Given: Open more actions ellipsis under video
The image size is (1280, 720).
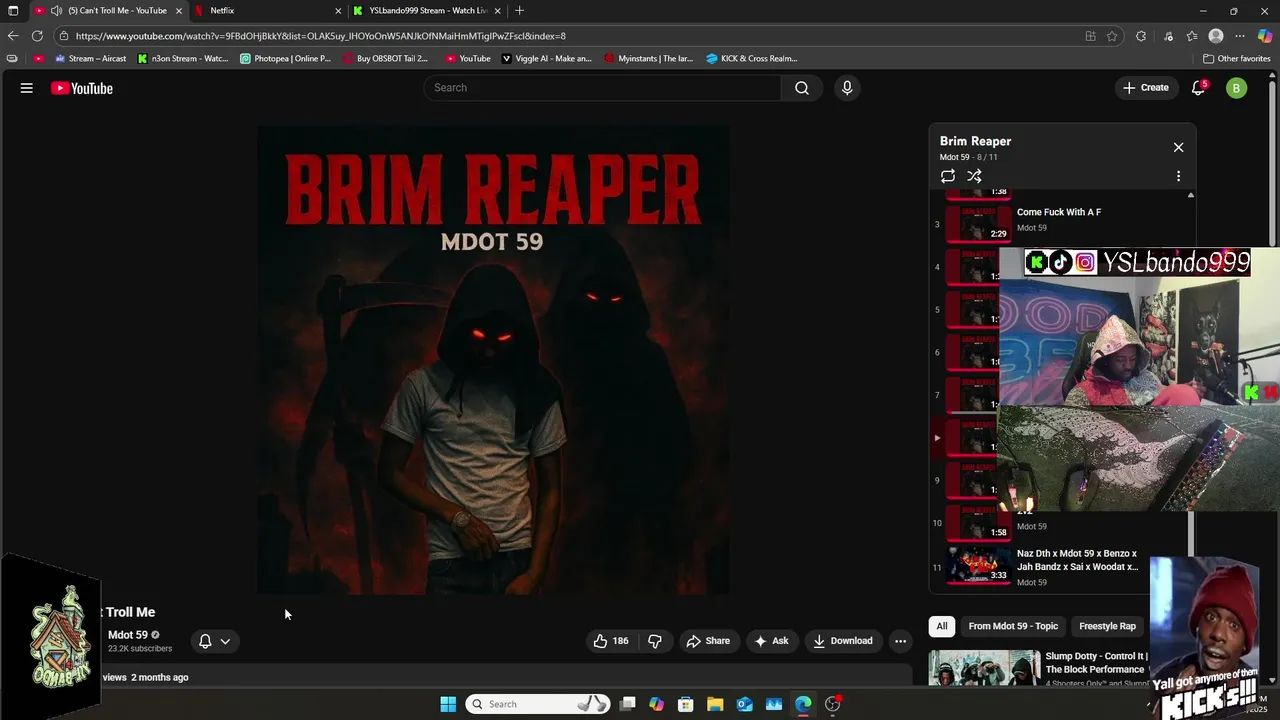Looking at the screenshot, I should pos(900,641).
